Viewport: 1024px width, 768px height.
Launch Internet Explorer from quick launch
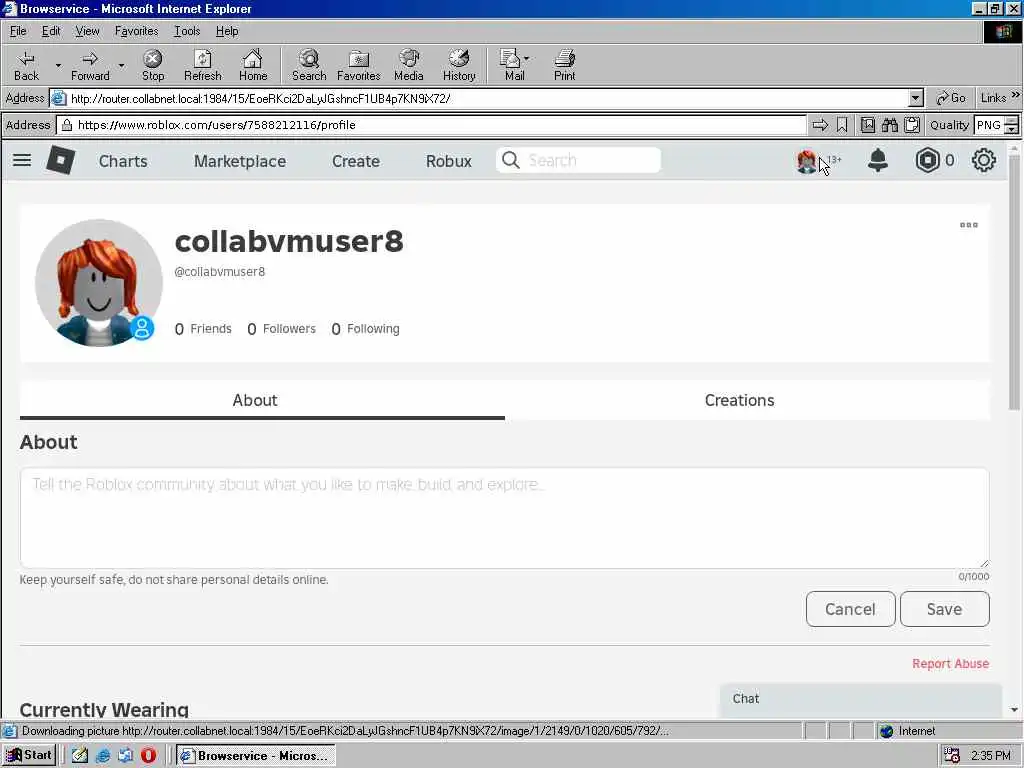[x=103, y=756]
